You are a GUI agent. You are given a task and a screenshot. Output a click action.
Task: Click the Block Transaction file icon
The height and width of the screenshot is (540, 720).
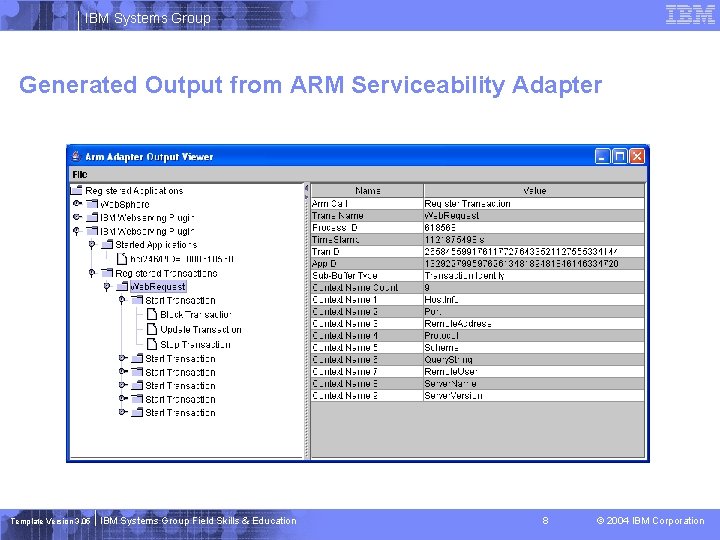coord(152,314)
